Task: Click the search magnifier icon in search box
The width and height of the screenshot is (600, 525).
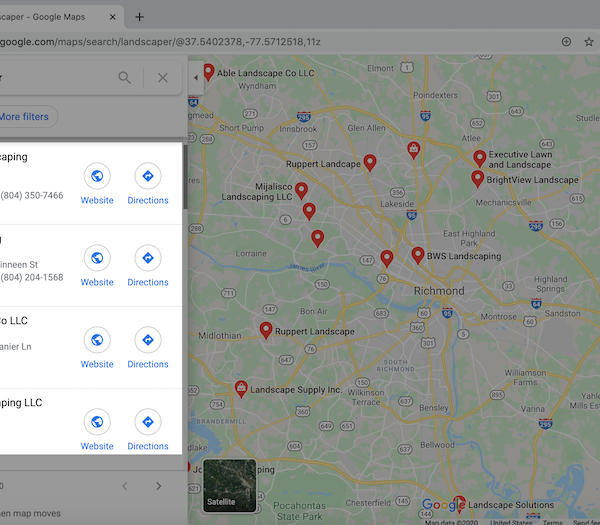Action: pyautogui.click(x=125, y=78)
